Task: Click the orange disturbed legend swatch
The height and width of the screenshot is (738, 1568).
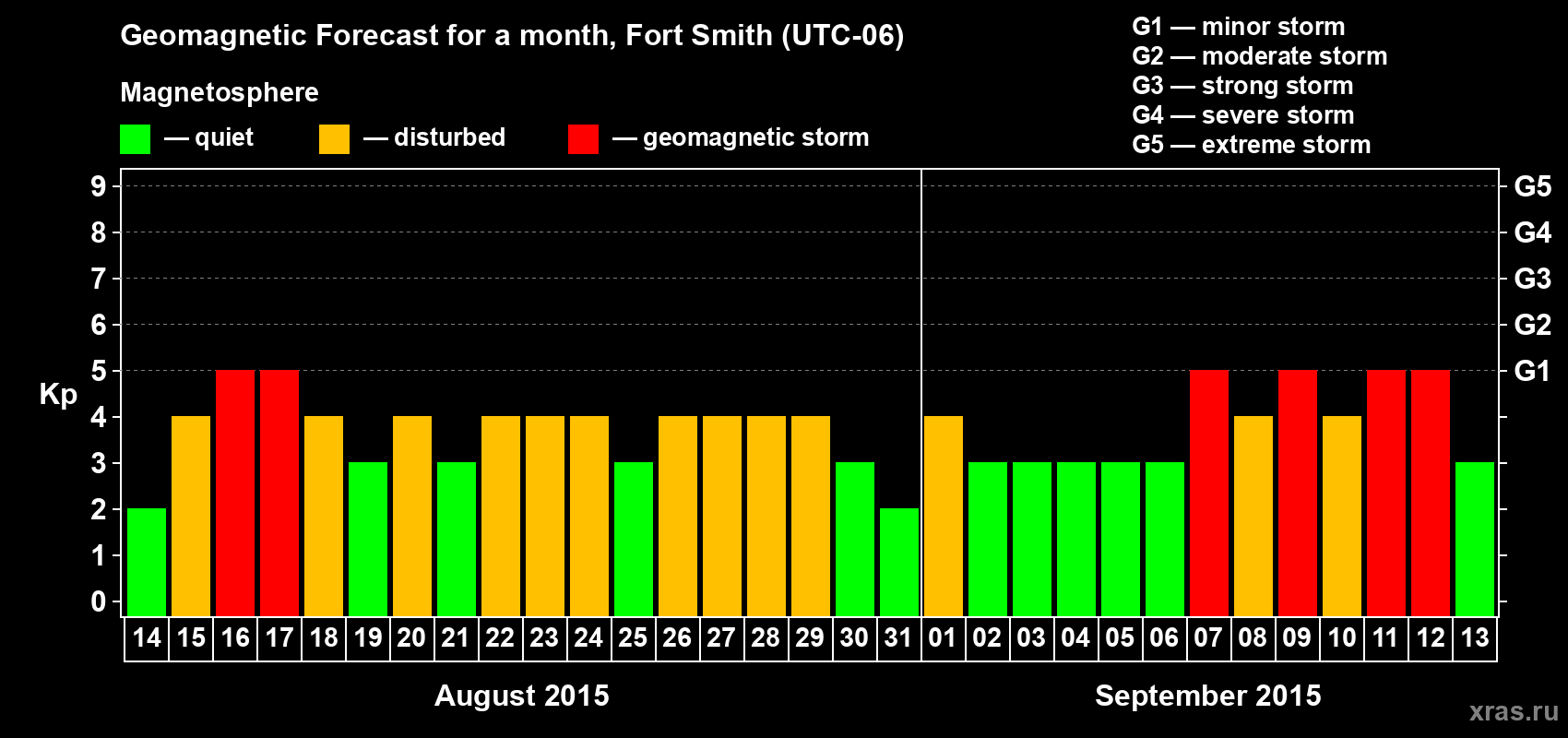Action: (335, 139)
